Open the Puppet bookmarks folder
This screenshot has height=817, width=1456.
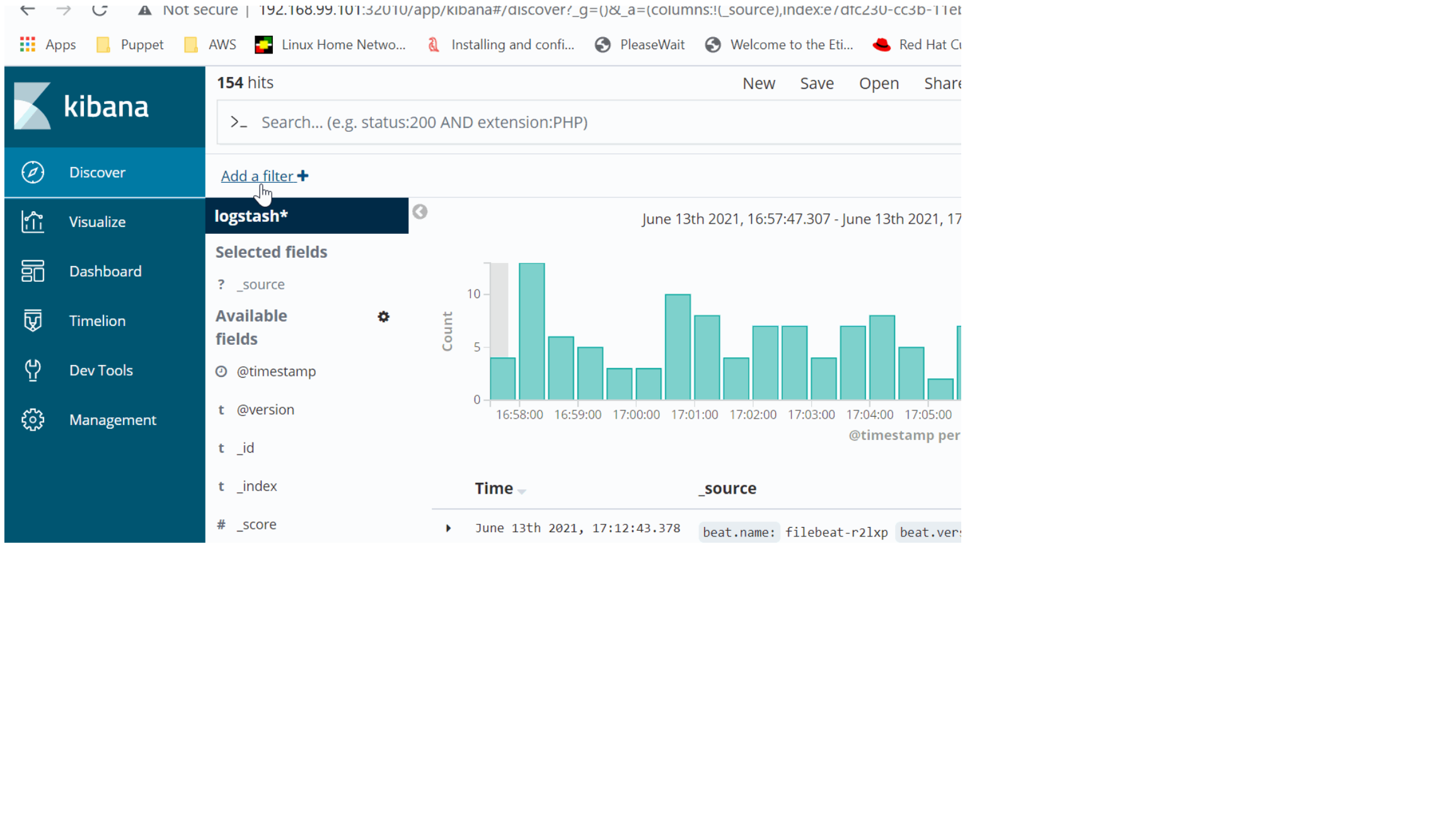[130, 45]
